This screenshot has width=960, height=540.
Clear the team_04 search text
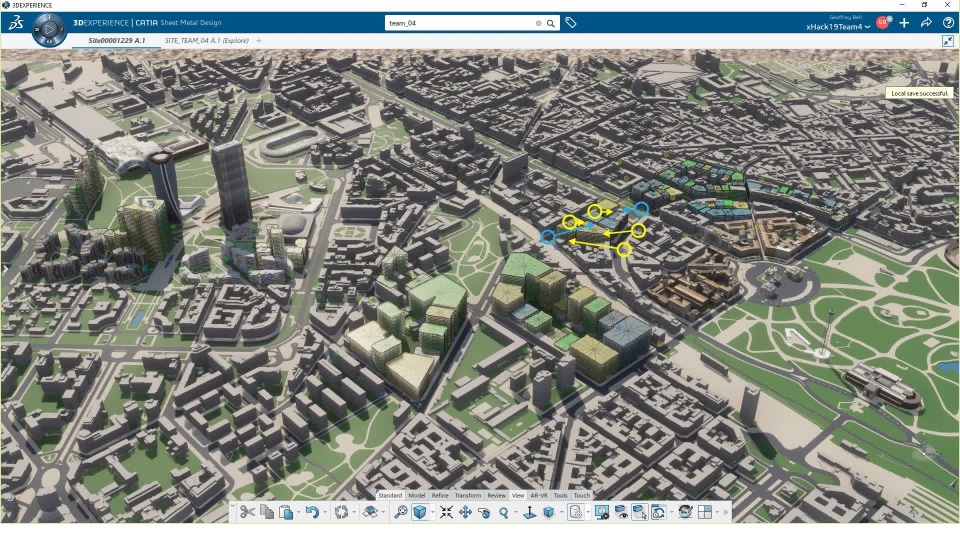[x=539, y=22]
